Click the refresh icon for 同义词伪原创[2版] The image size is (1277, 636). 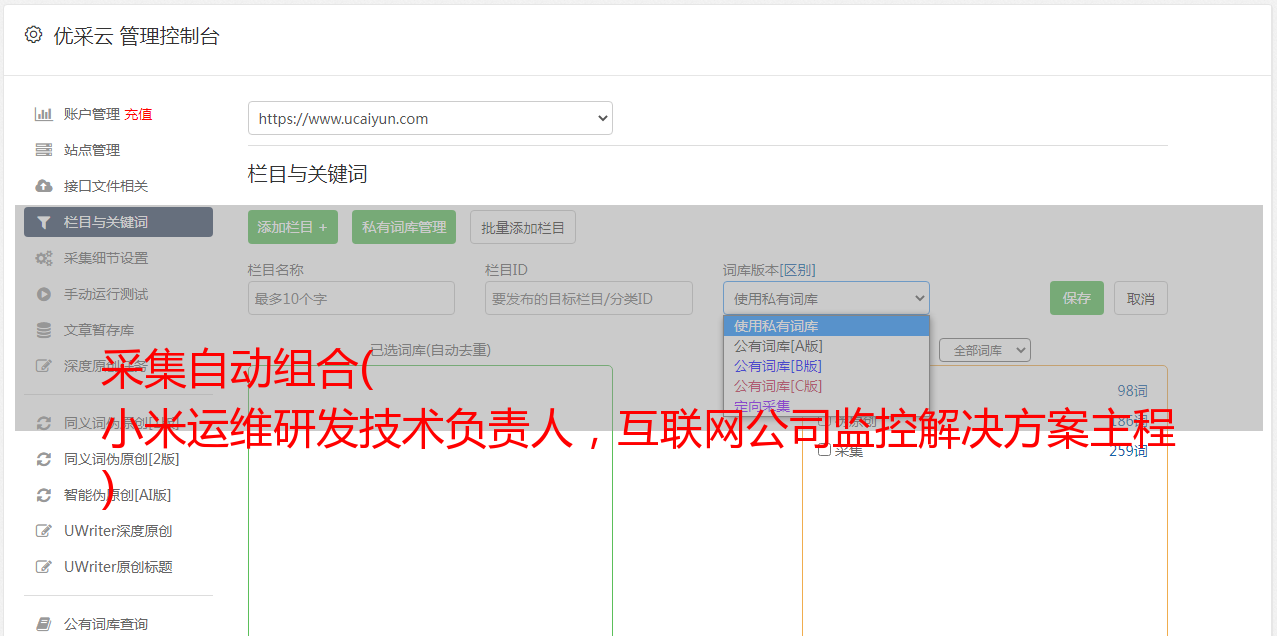pos(43,459)
